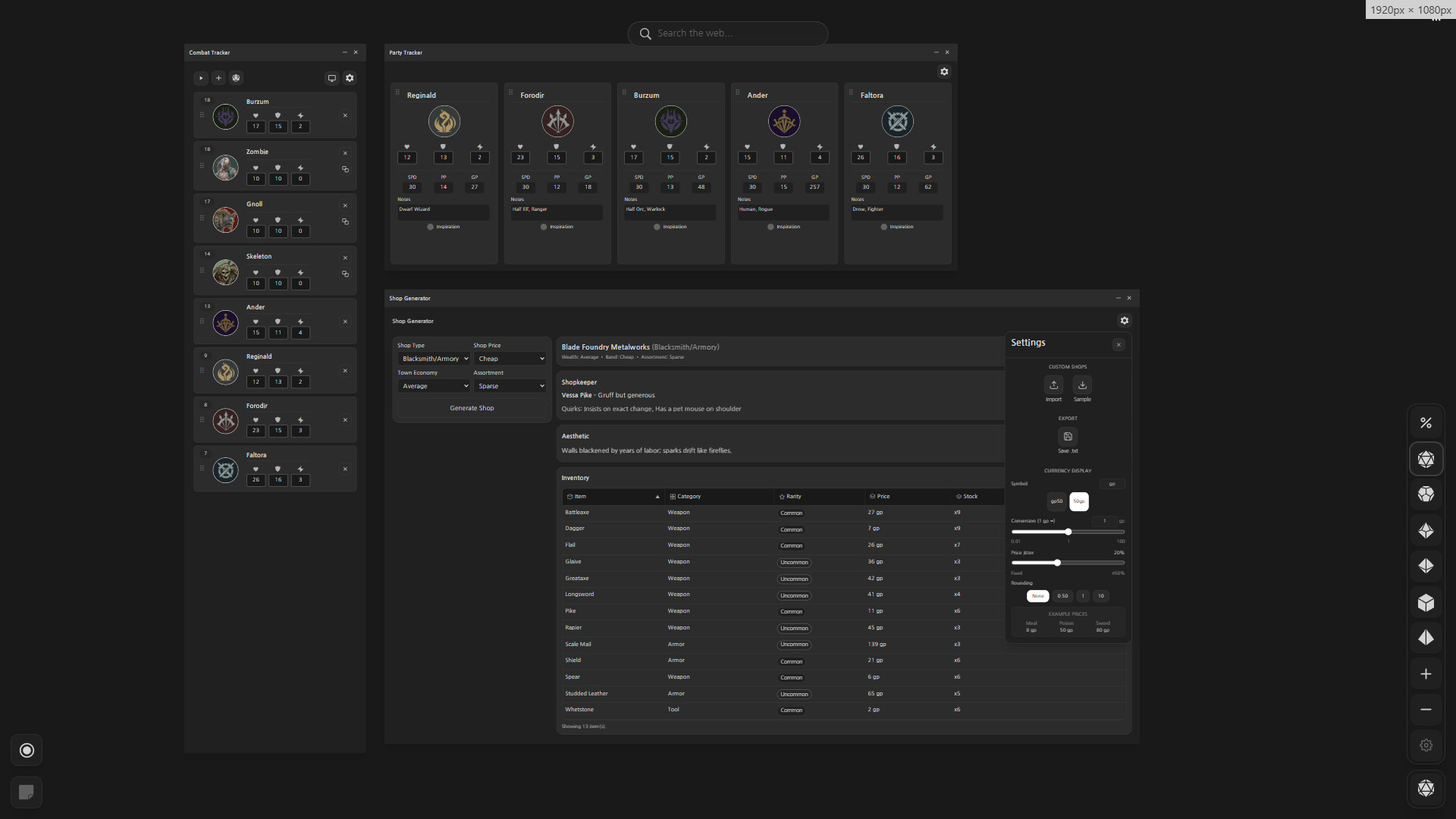
Task: Select the six-sided cube die
Action: tap(1426, 603)
